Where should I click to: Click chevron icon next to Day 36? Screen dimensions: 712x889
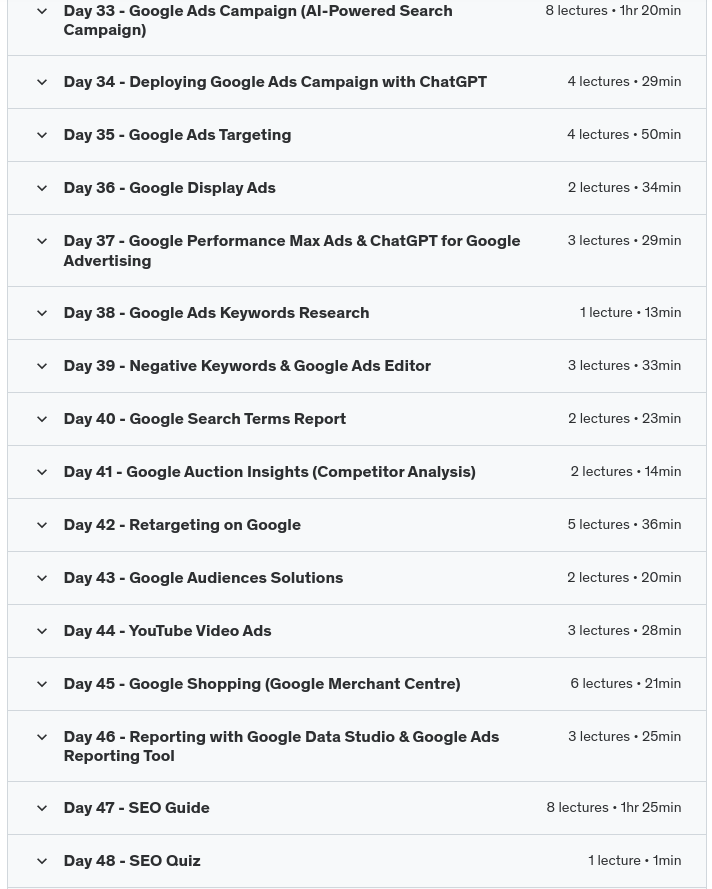click(42, 188)
